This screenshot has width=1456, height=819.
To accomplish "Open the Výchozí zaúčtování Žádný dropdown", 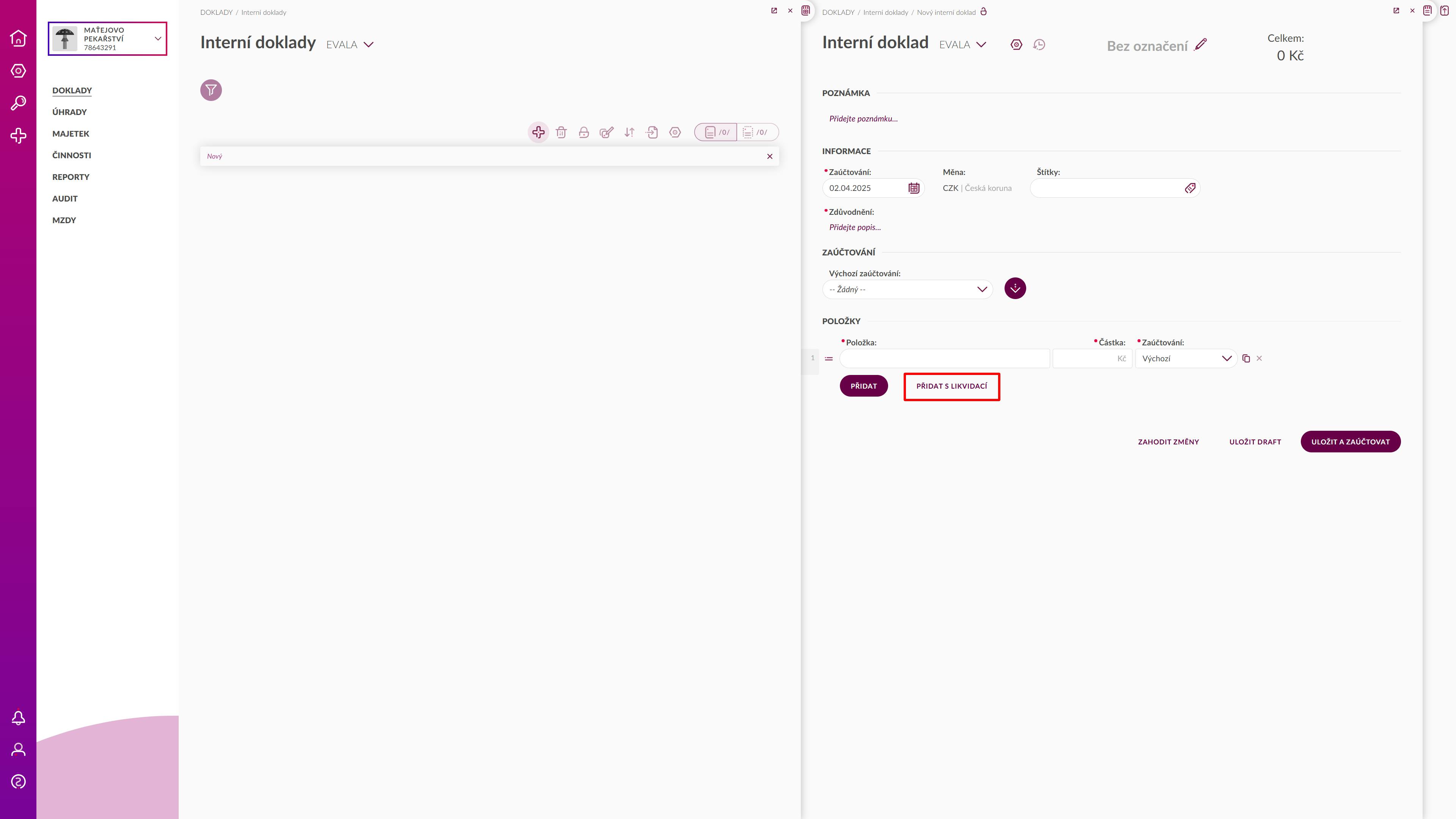I will point(907,290).
